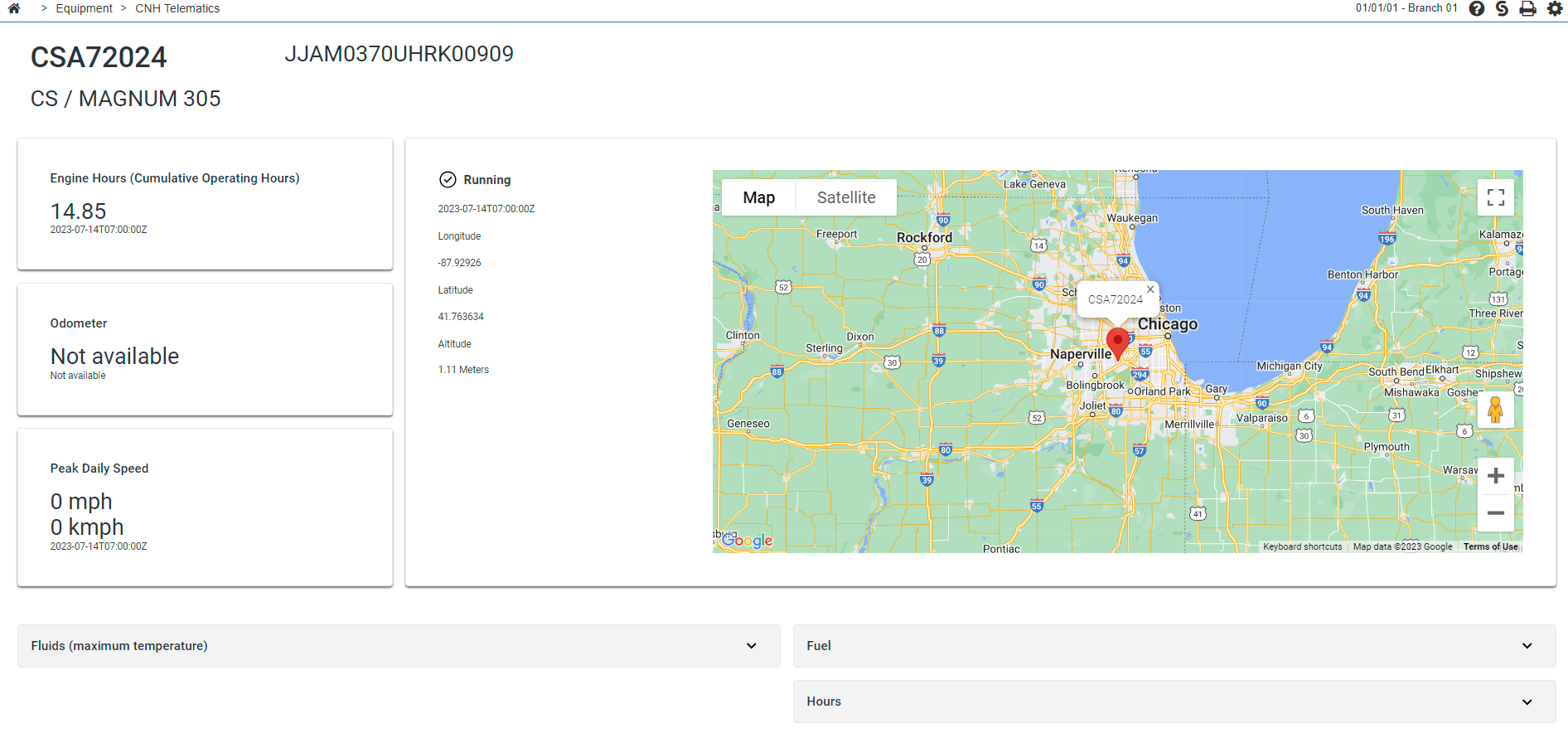
Task: Click Keyboard shortcuts on map
Action: [x=1302, y=546]
